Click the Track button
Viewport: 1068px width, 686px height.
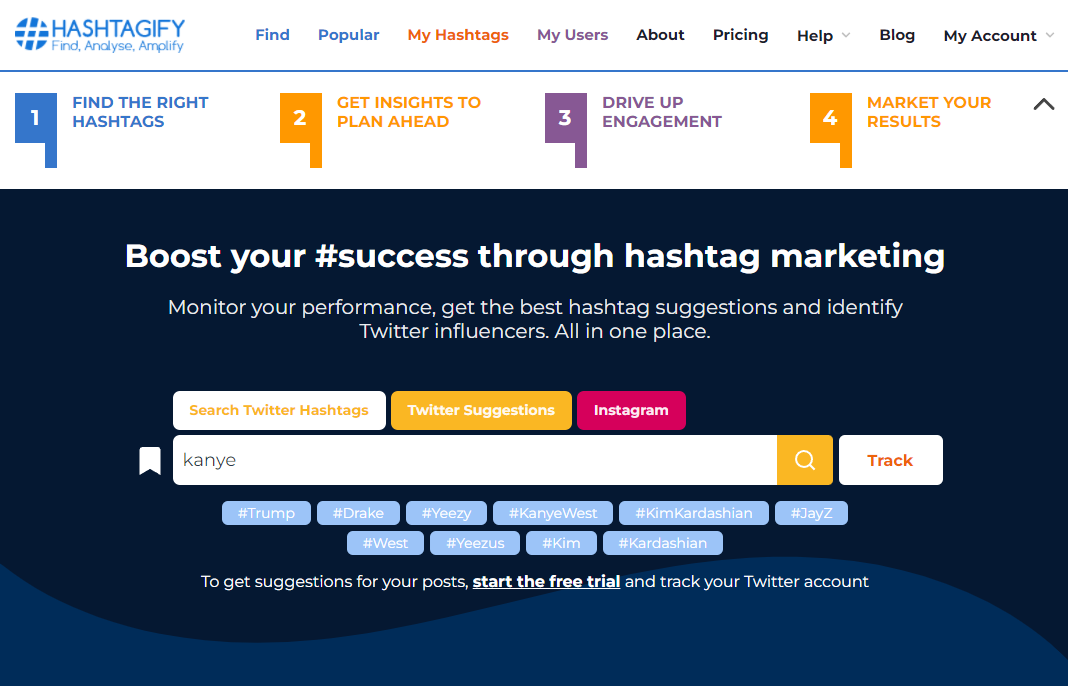tap(890, 460)
